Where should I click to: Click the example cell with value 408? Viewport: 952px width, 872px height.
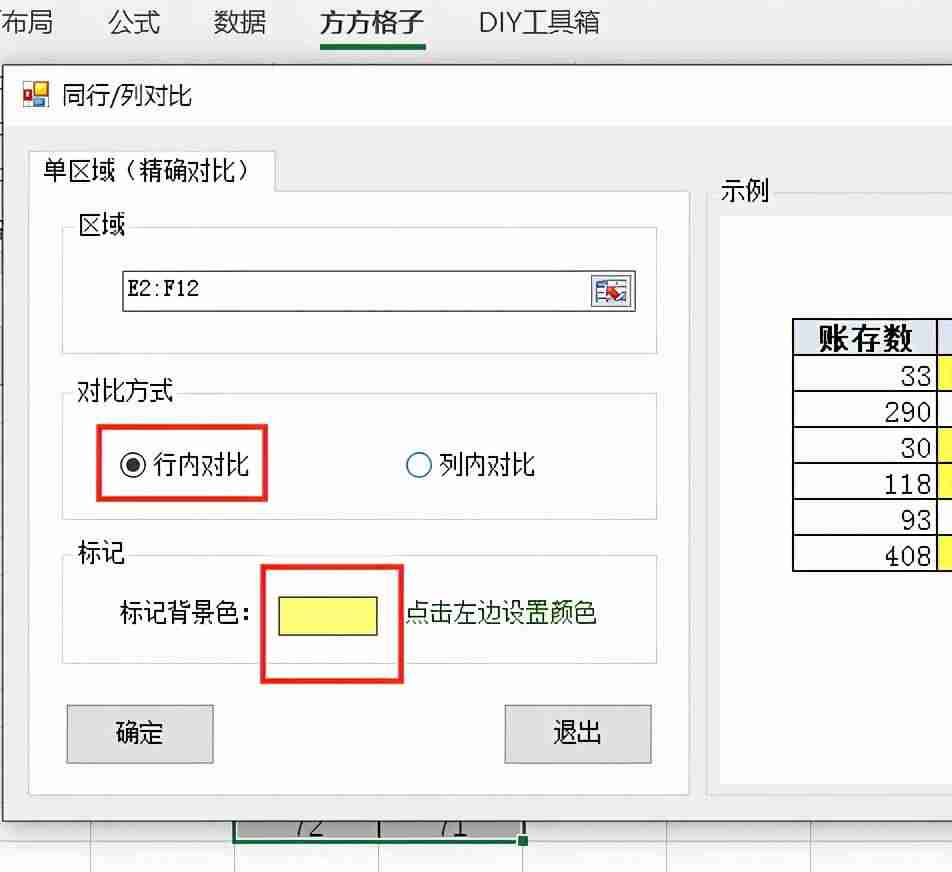coord(865,553)
